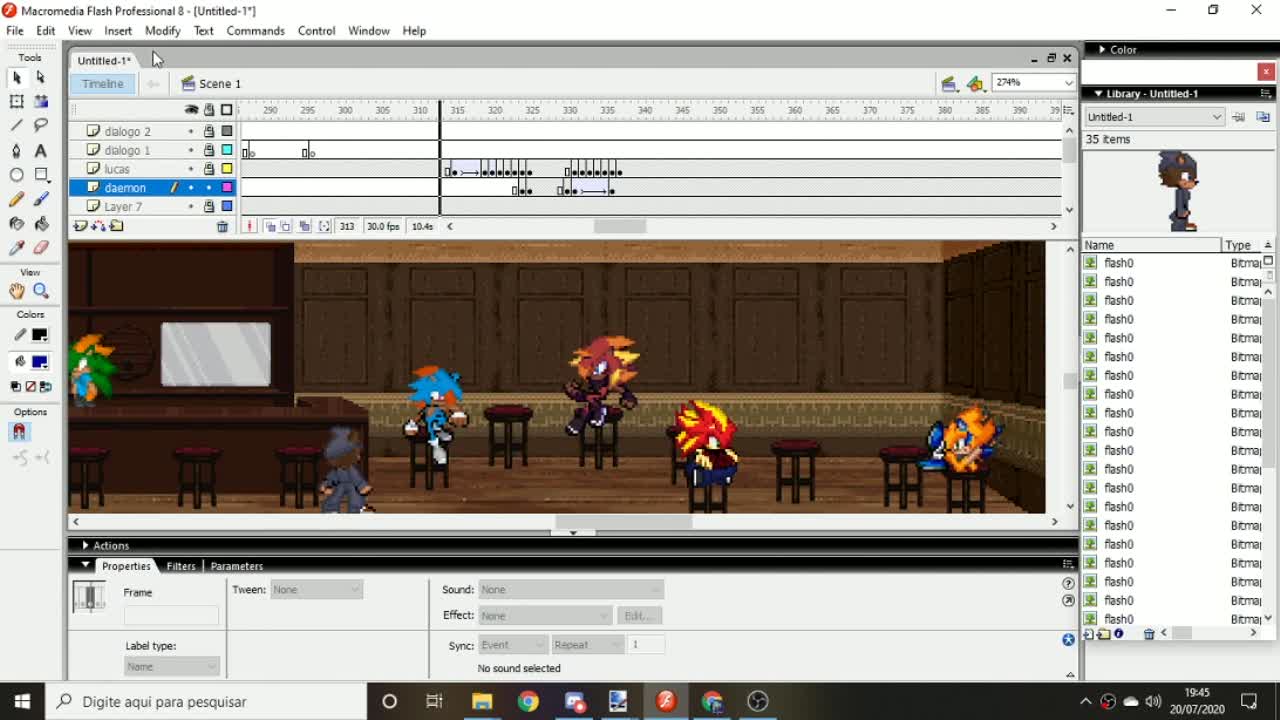Toggle lock on dialogo 1 layer
The height and width of the screenshot is (720, 1280).
[x=209, y=150]
